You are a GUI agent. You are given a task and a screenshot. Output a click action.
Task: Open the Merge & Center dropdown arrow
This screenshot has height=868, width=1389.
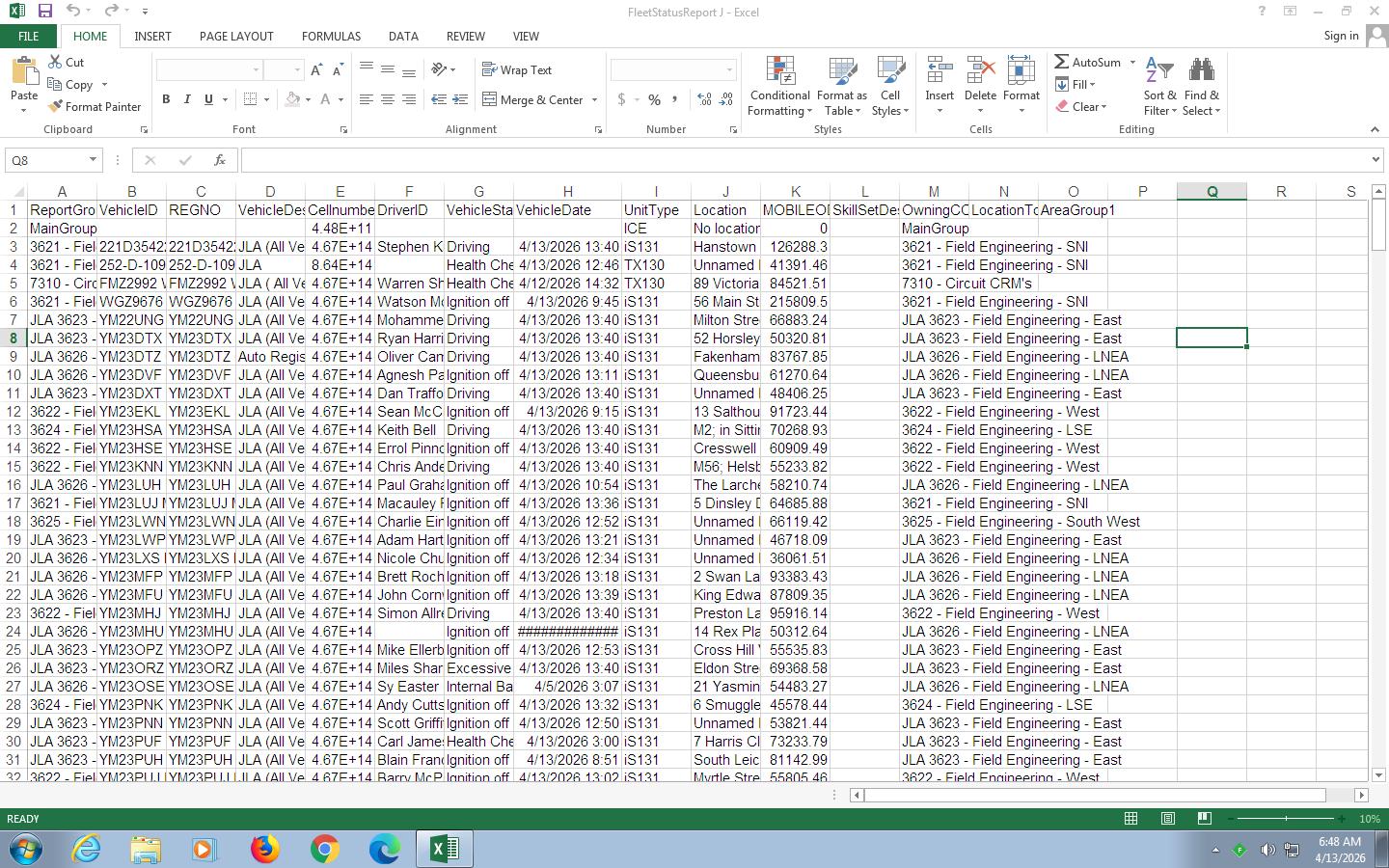pyautogui.click(x=594, y=100)
